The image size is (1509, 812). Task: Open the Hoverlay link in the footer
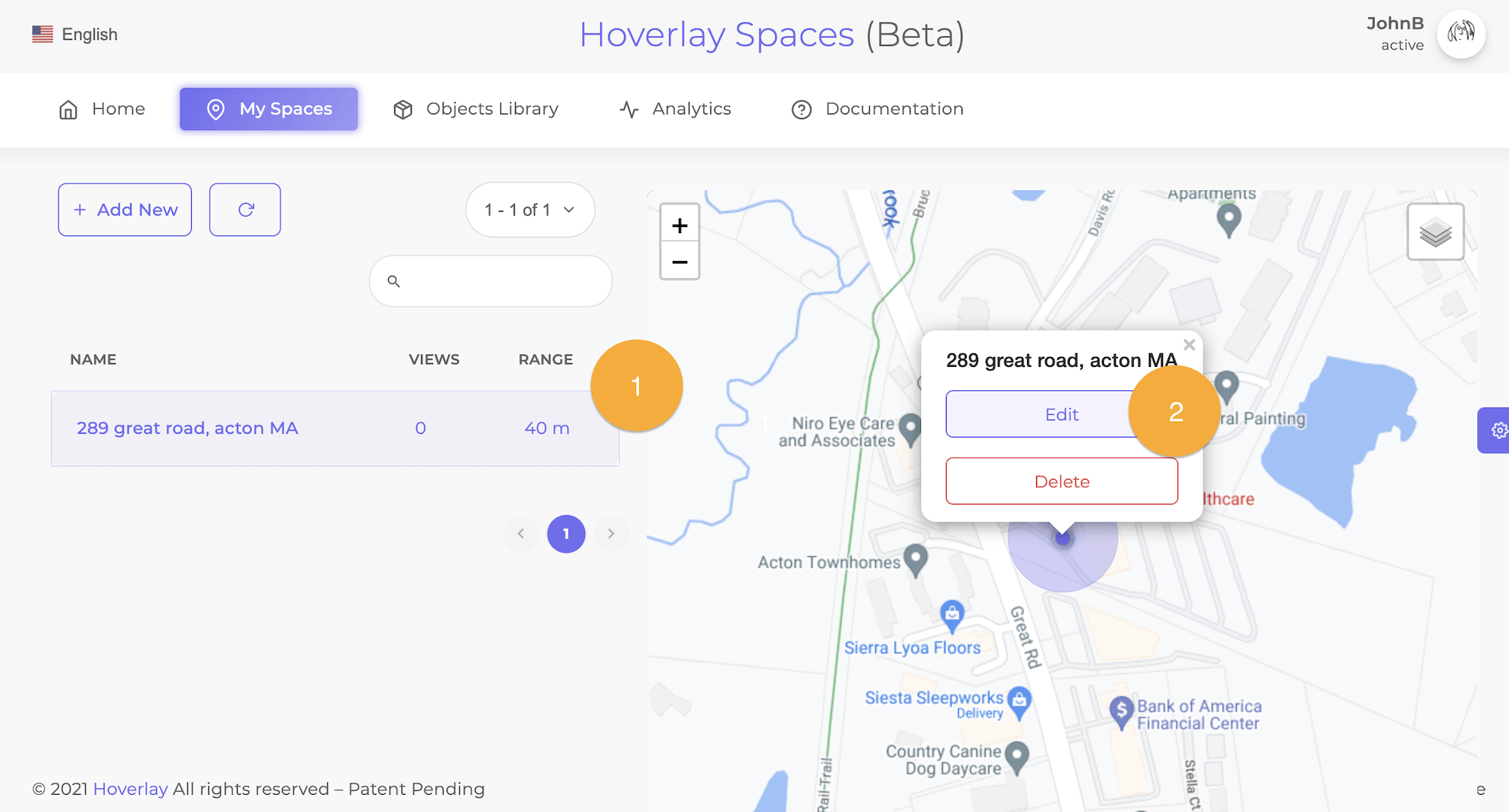[x=130, y=789]
